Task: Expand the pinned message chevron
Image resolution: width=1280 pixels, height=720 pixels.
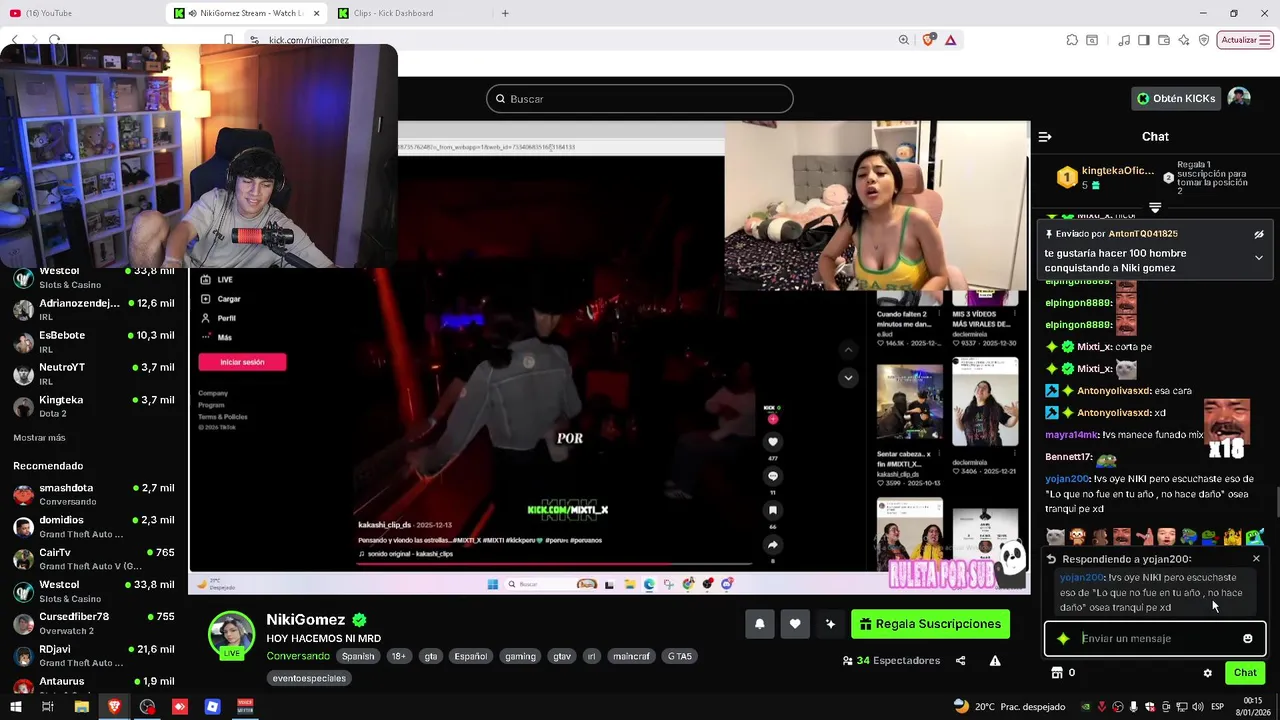Action: click(x=1259, y=257)
